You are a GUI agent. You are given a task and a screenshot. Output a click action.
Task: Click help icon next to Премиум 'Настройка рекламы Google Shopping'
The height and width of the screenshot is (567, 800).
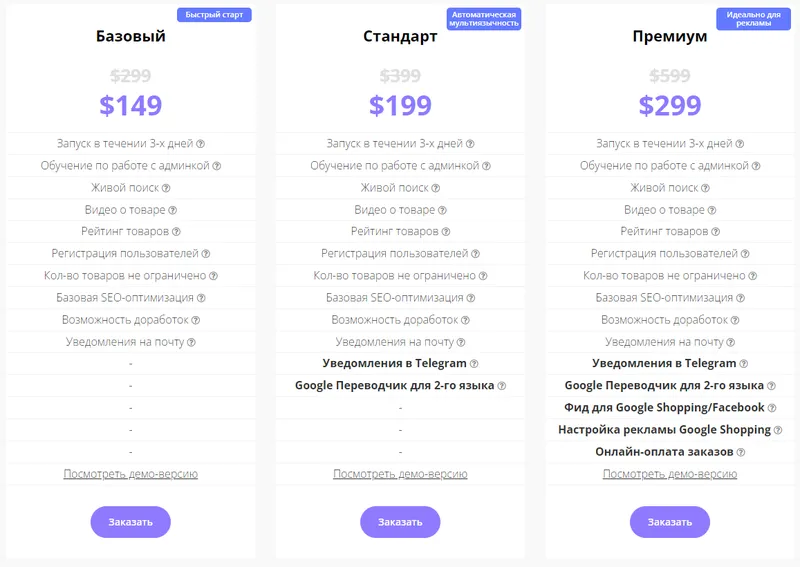[x=778, y=430]
